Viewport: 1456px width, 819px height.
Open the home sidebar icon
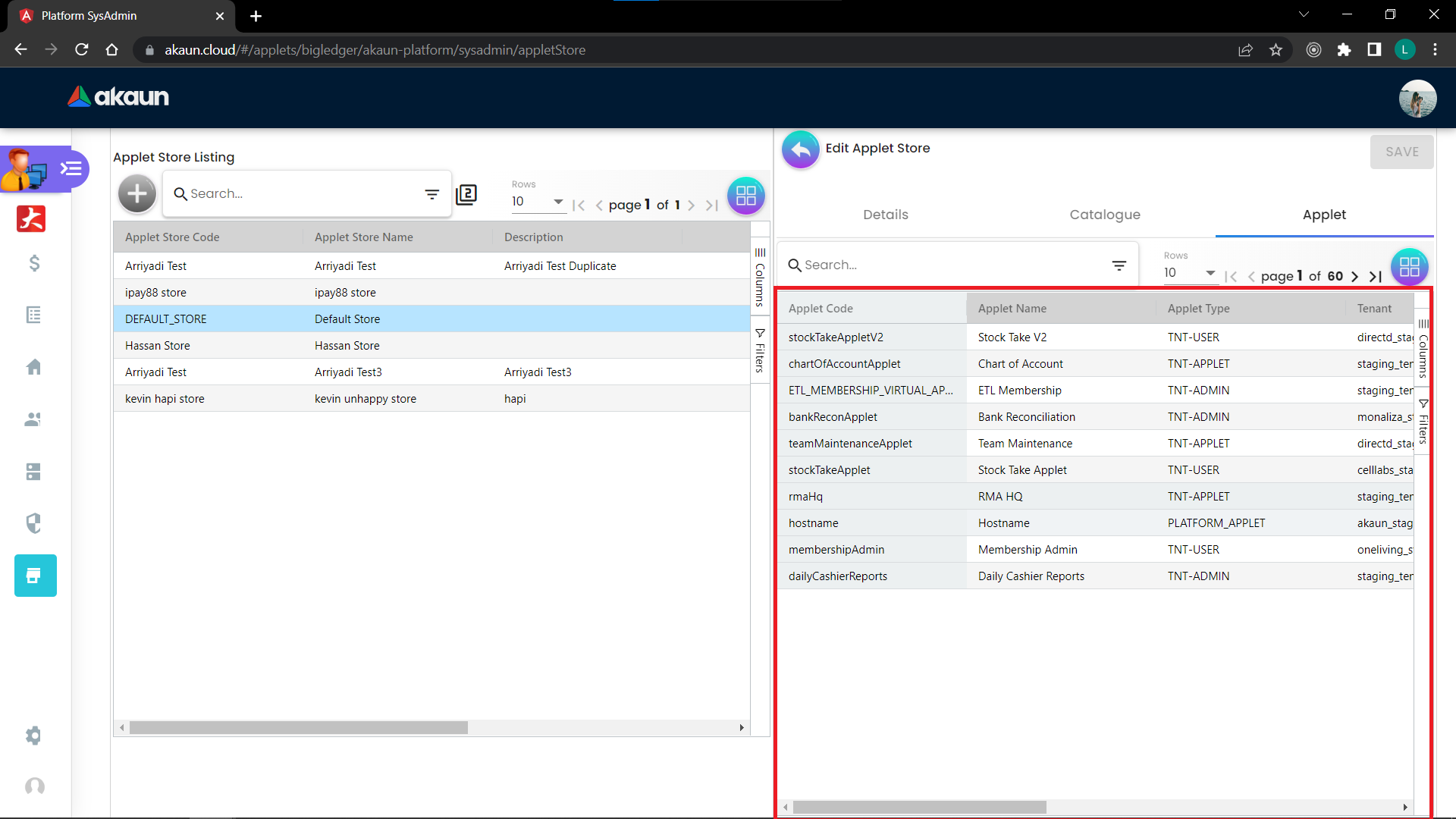pos(34,367)
